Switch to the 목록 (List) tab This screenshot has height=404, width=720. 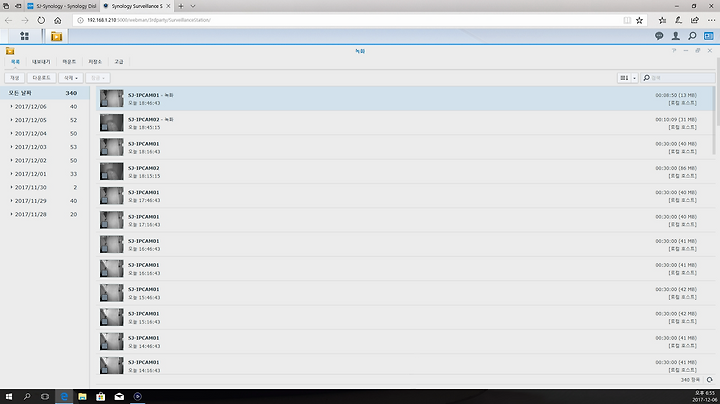pyautogui.click(x=15, y=62)
